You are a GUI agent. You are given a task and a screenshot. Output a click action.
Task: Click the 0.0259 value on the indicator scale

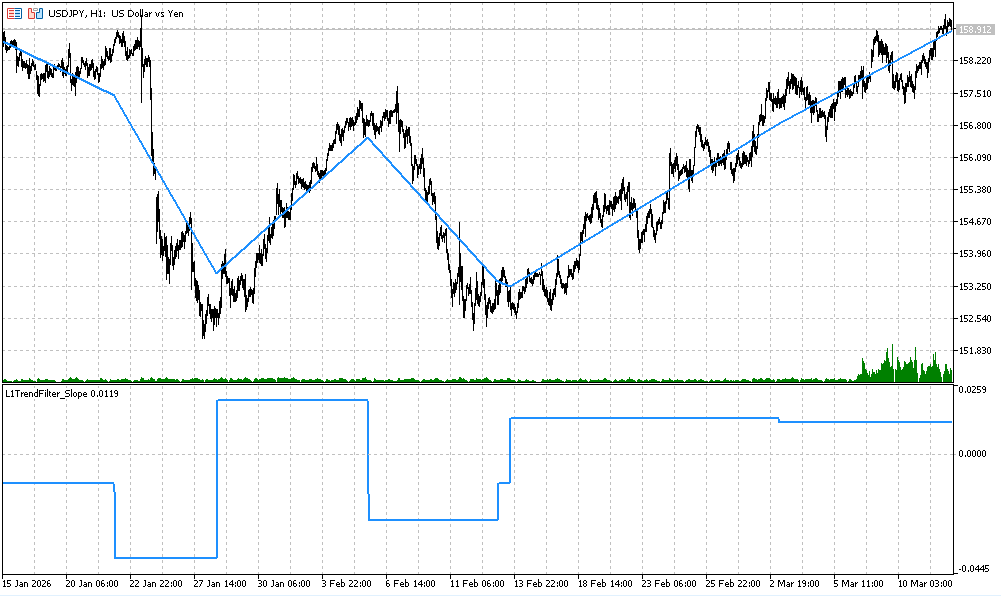[x=971, y=389]
